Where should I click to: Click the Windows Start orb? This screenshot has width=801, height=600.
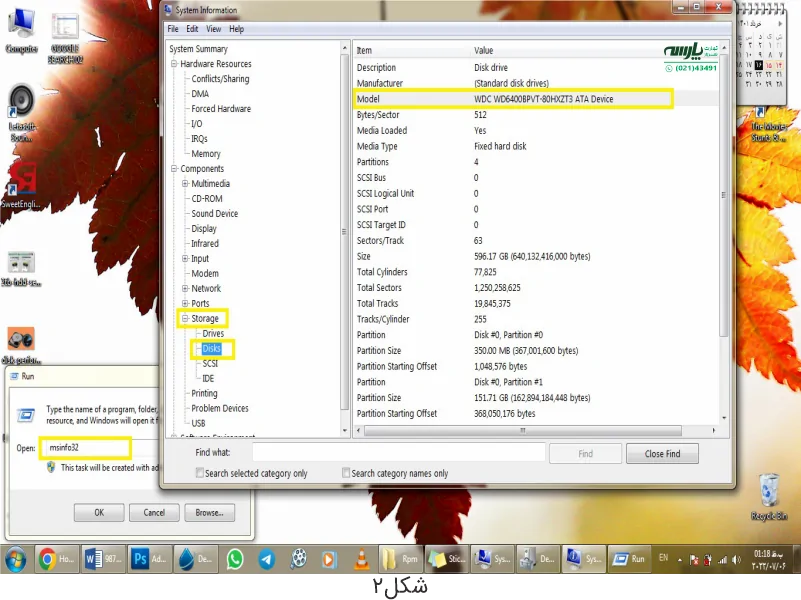15,559
